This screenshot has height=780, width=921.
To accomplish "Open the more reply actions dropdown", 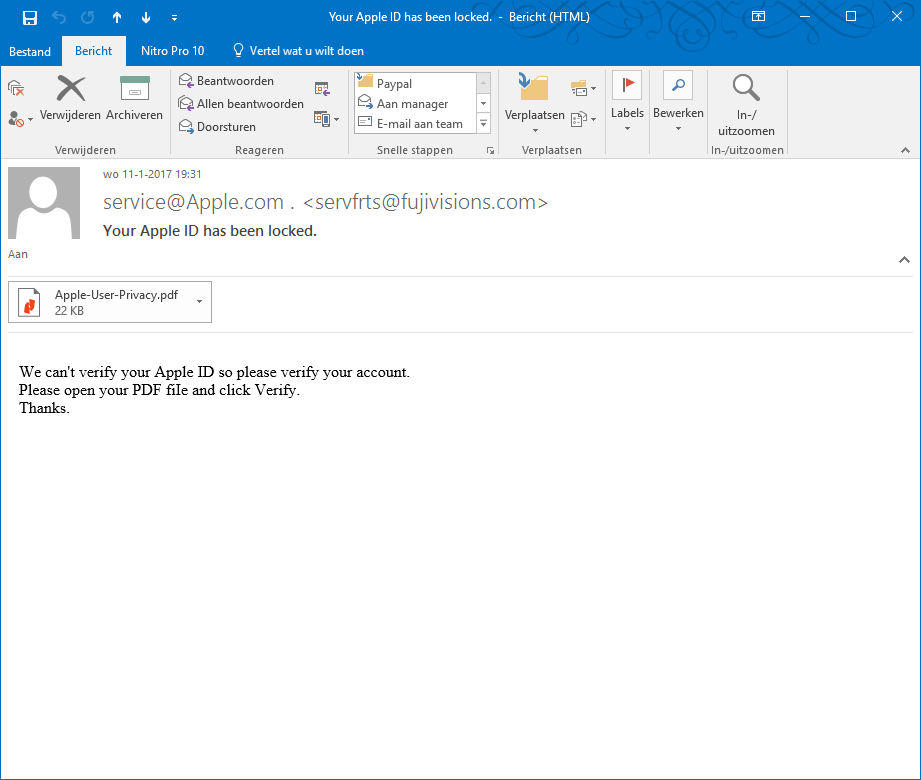I will pos(327,119).
